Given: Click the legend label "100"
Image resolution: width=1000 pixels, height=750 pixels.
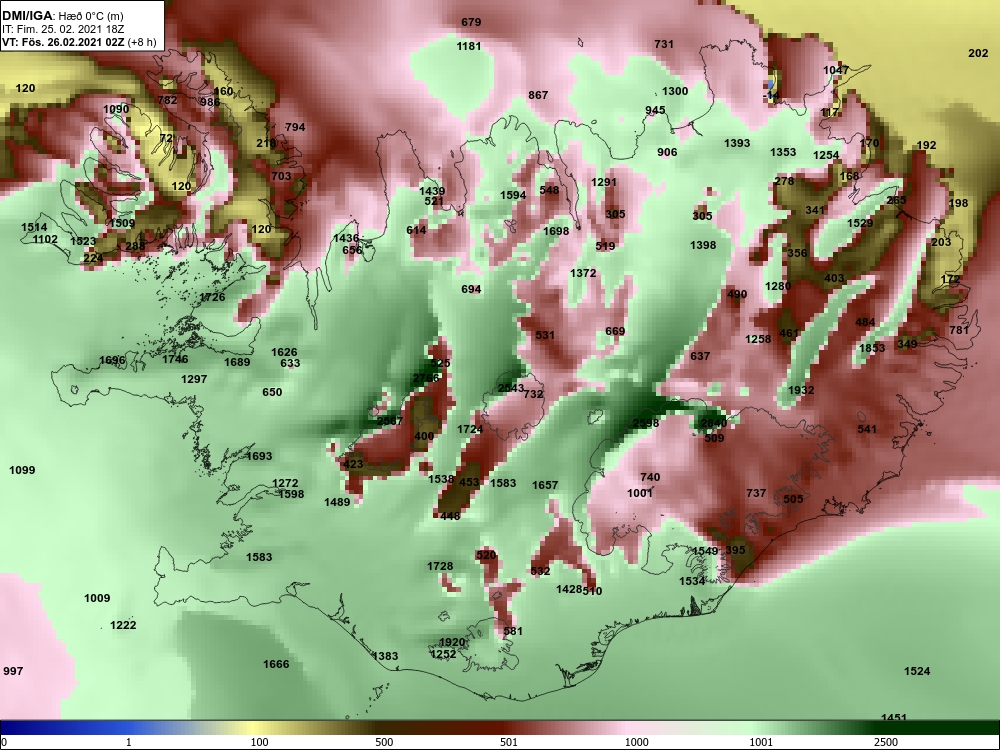Looking at the screenshot, I should [259, 742].
